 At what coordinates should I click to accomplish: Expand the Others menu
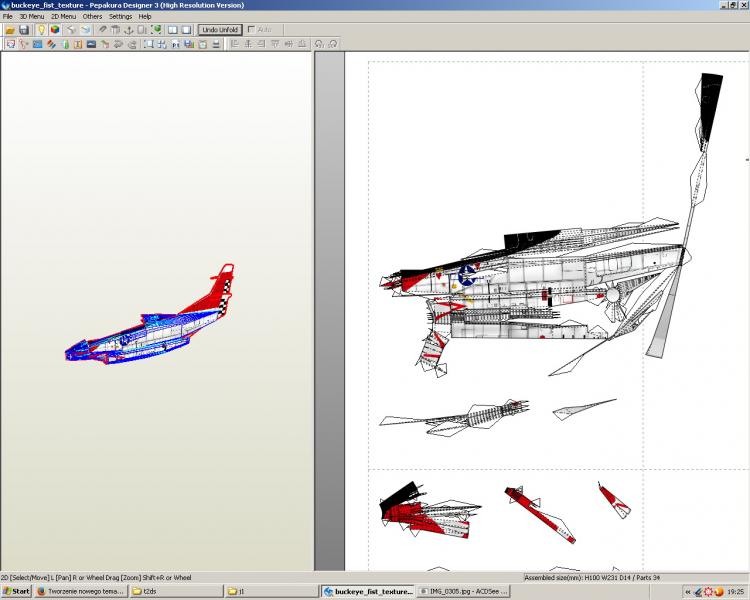tap(92, 17)
